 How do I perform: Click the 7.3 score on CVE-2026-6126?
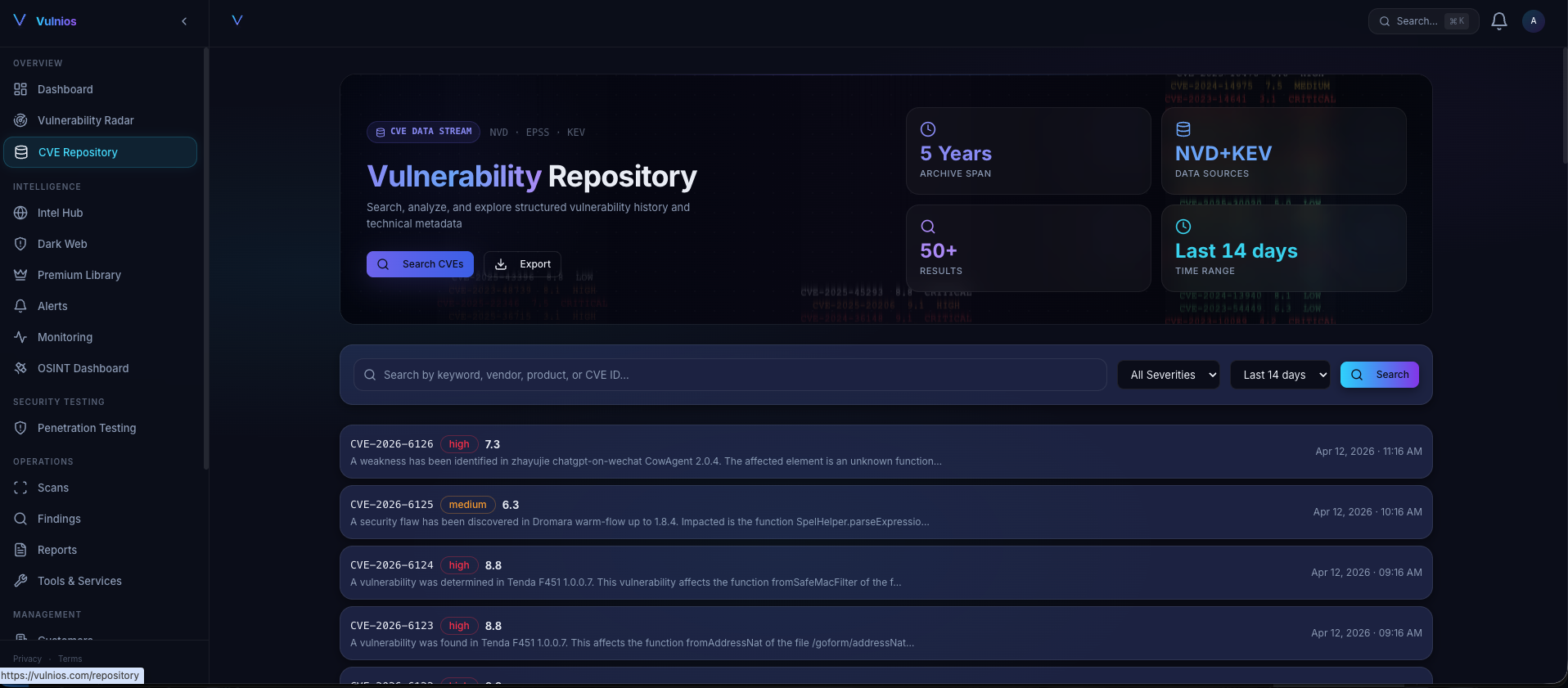point(493,444)
